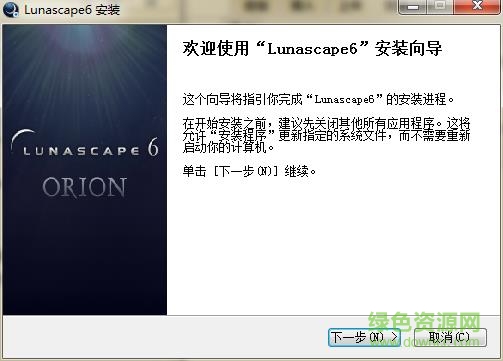Click the line 这个向导将指引你完成“Lunascape6”的安装进程
The width and height of the screenshot is (503, 361).
pos(318,99)
